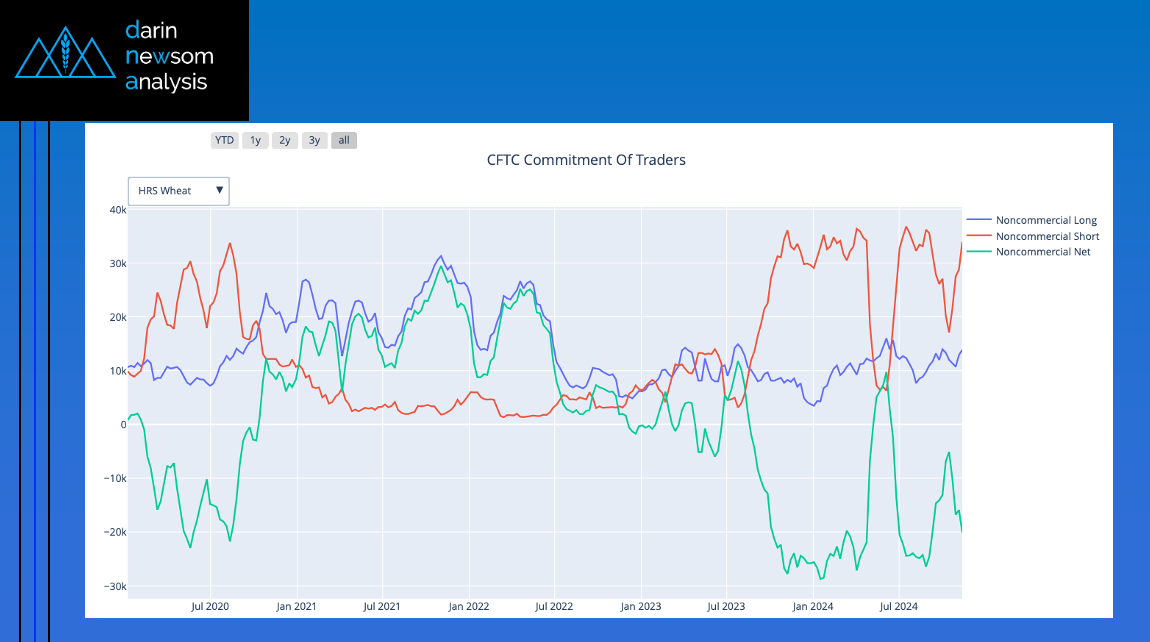This screenshot has height=642, width=1150.
Task: Click the red legend line swatch
Action: (979, 236)
